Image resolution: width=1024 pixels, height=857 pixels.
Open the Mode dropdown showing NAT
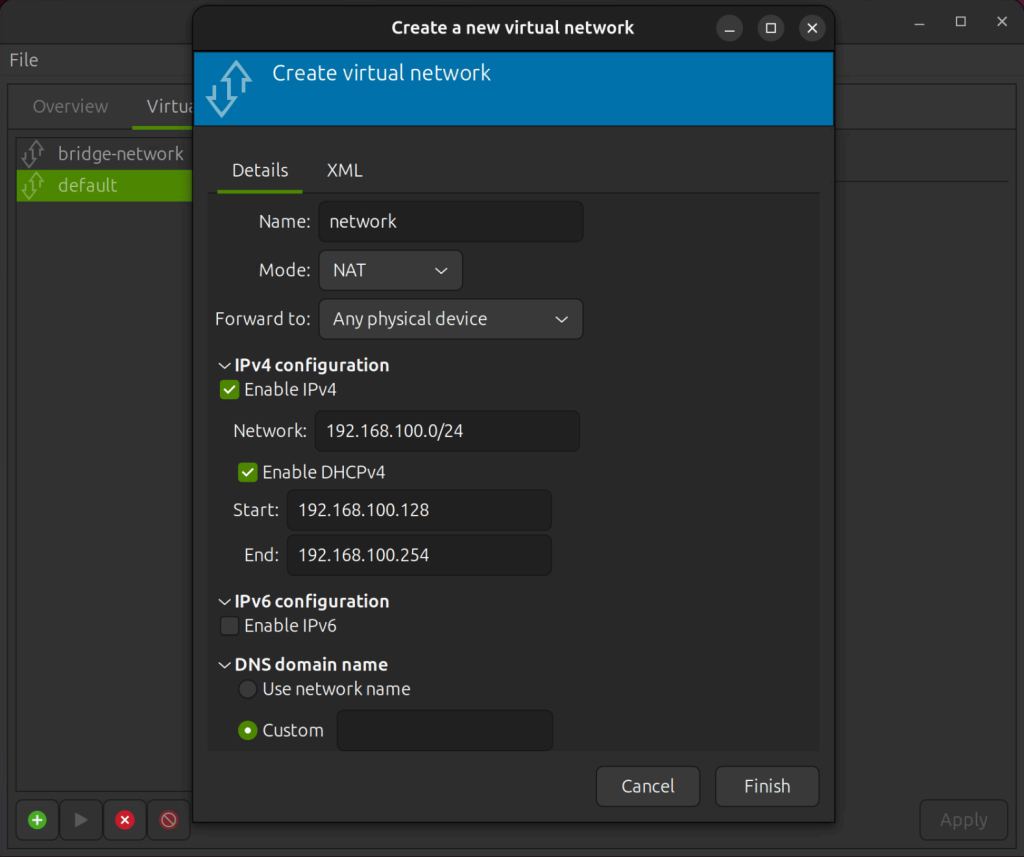pyautogui.click(x=390, y=270)
